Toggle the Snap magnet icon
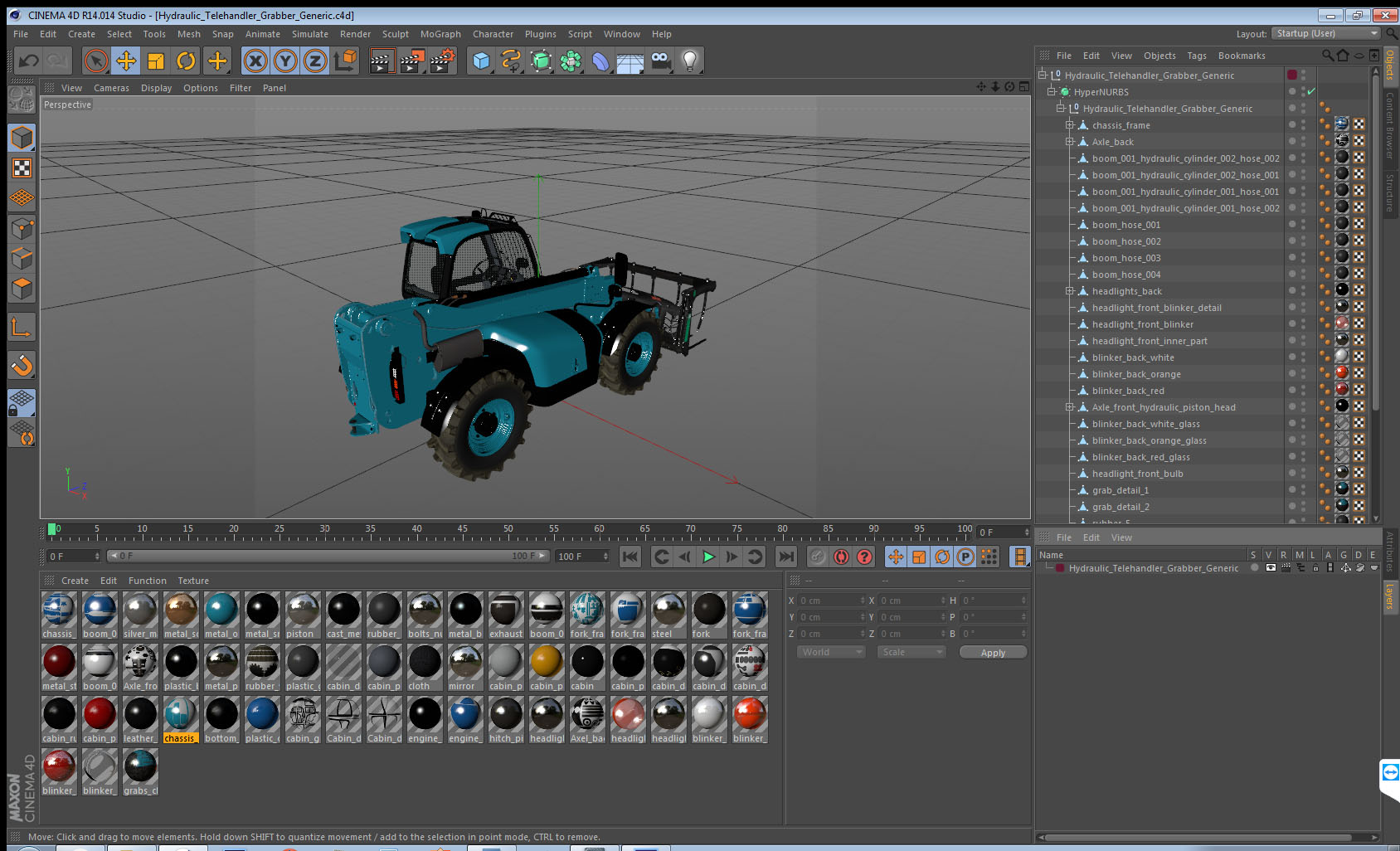The image size is (1400, 851). (22, 365)
